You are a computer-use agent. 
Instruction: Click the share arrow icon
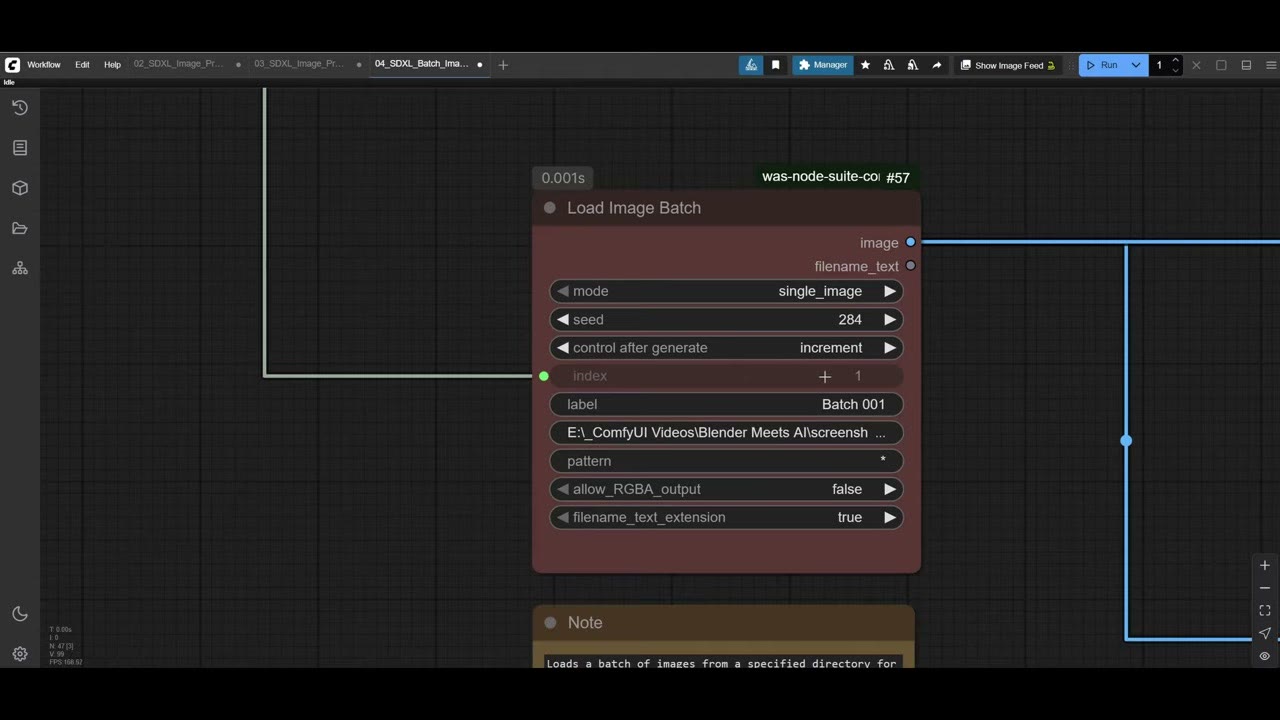click(x=936, y=65)
